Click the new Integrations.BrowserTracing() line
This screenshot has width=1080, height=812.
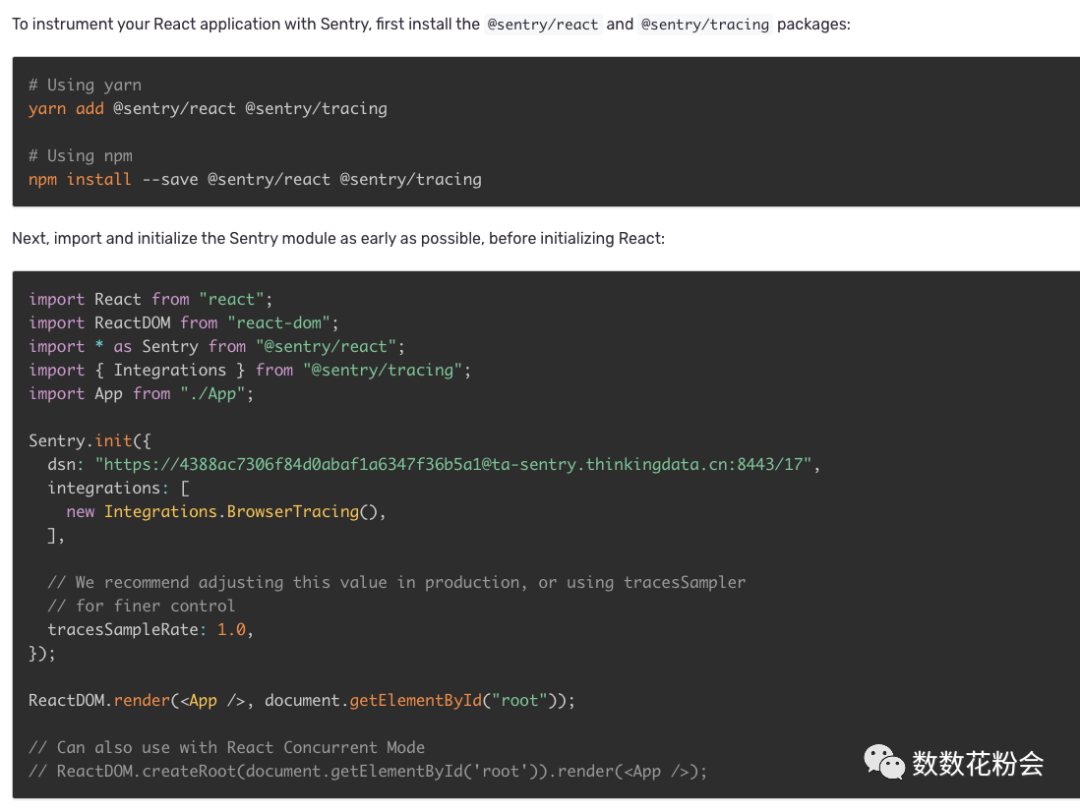[226, 512]
